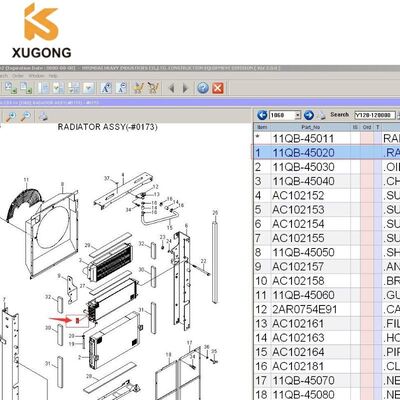Click the red X toolbar icon
The width and height of the screenshot is (400, 400).
(218, 88)
